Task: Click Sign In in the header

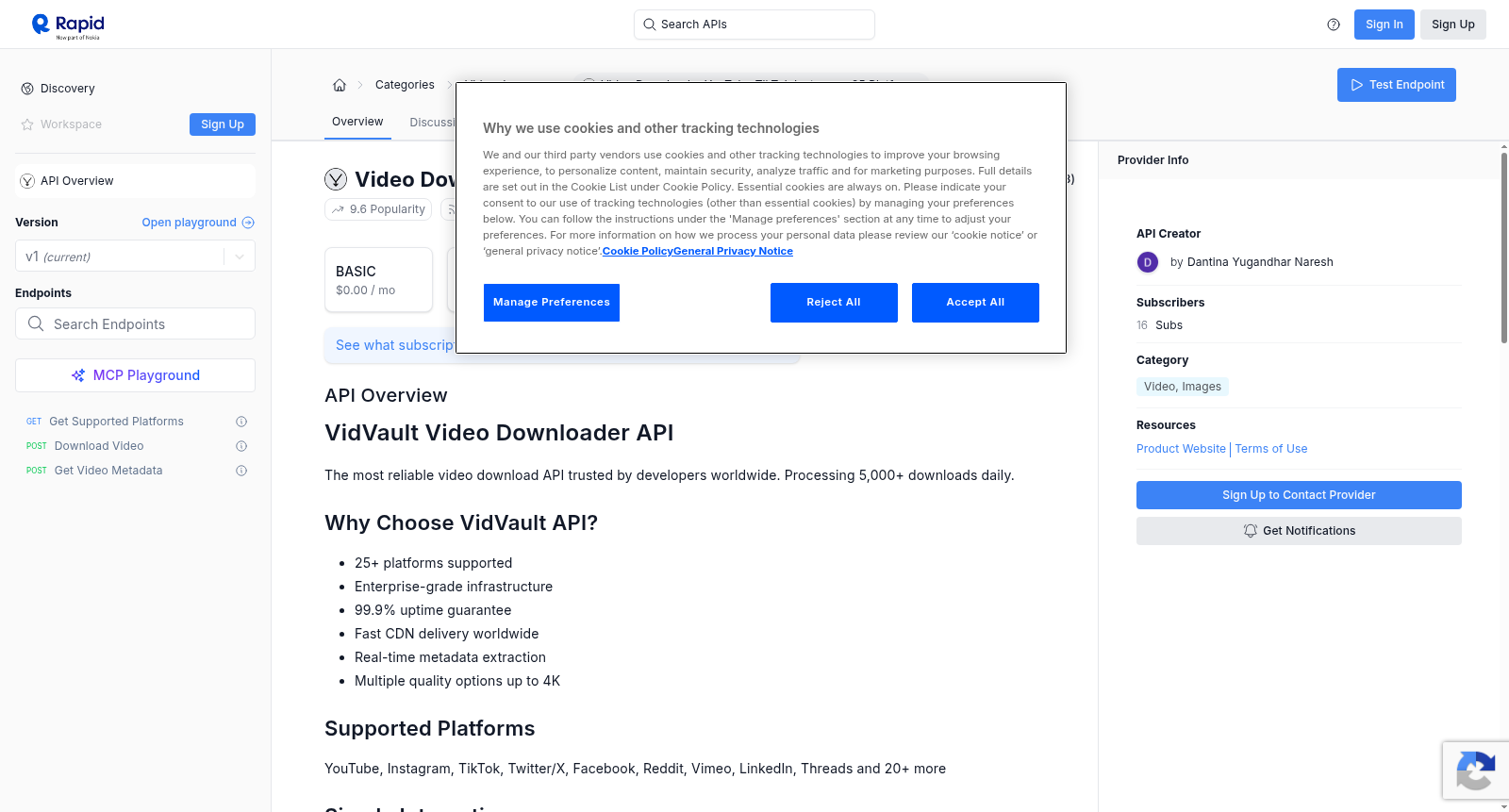Action: click(x=1385, y=25)
